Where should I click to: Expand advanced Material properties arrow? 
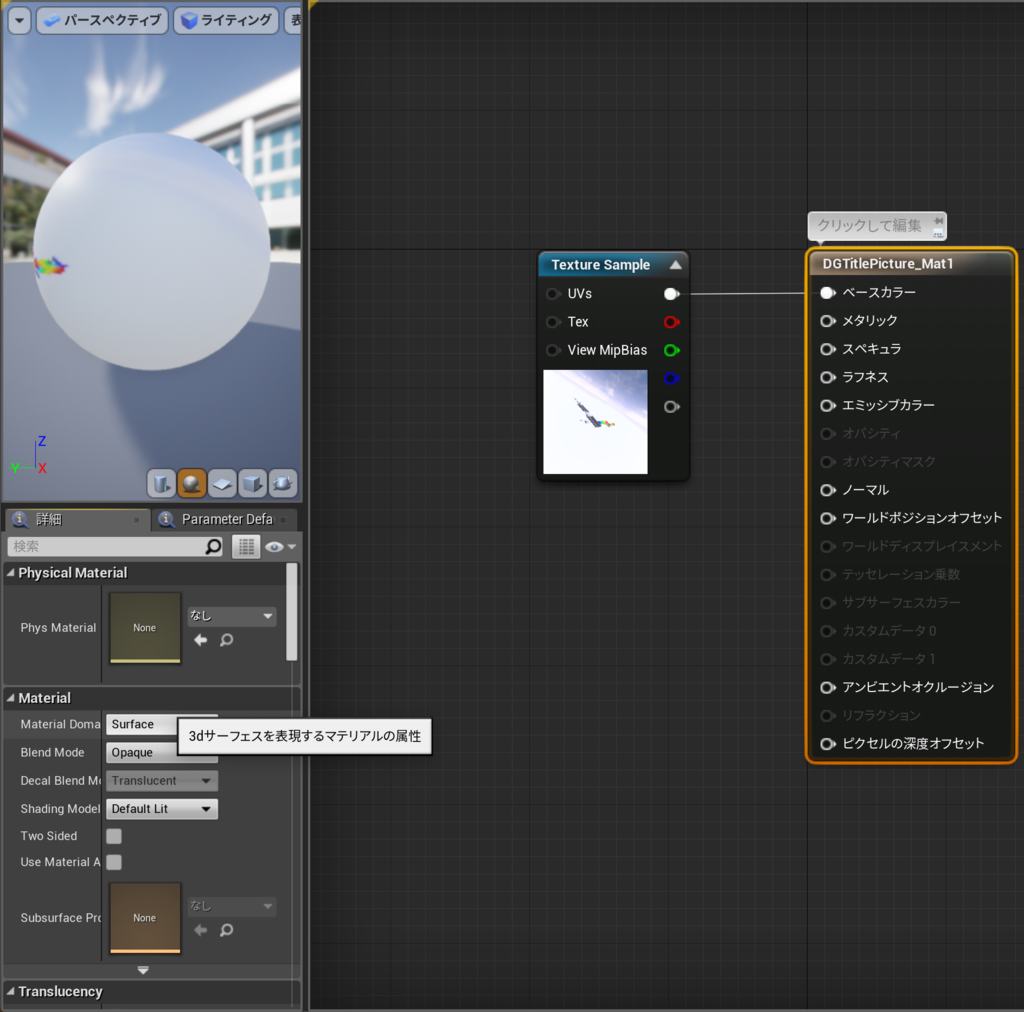click(143, 970)
